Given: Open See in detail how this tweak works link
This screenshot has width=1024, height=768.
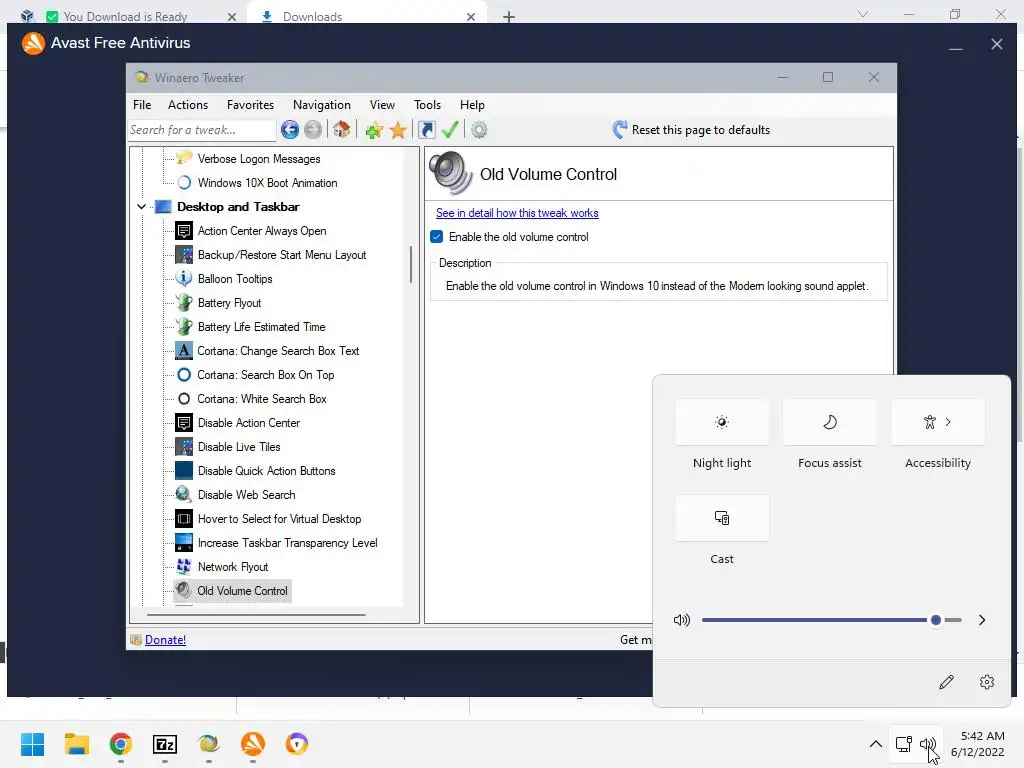Looking at the screenshot, I should 517,213.
